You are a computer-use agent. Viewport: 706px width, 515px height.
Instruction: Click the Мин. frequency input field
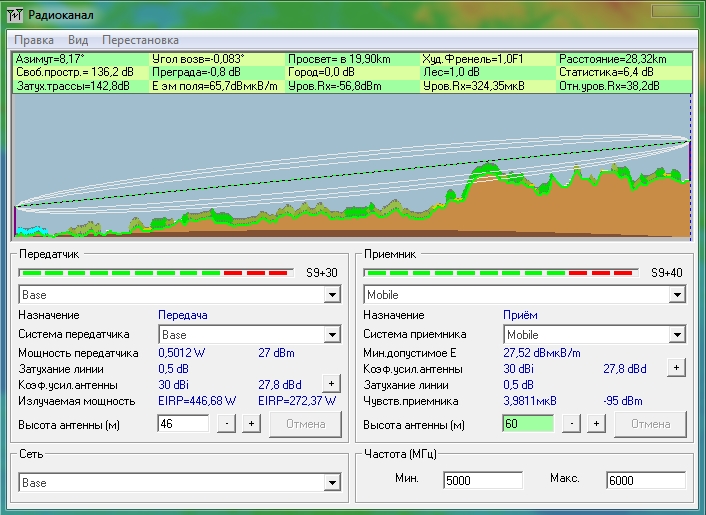(483, 480)
